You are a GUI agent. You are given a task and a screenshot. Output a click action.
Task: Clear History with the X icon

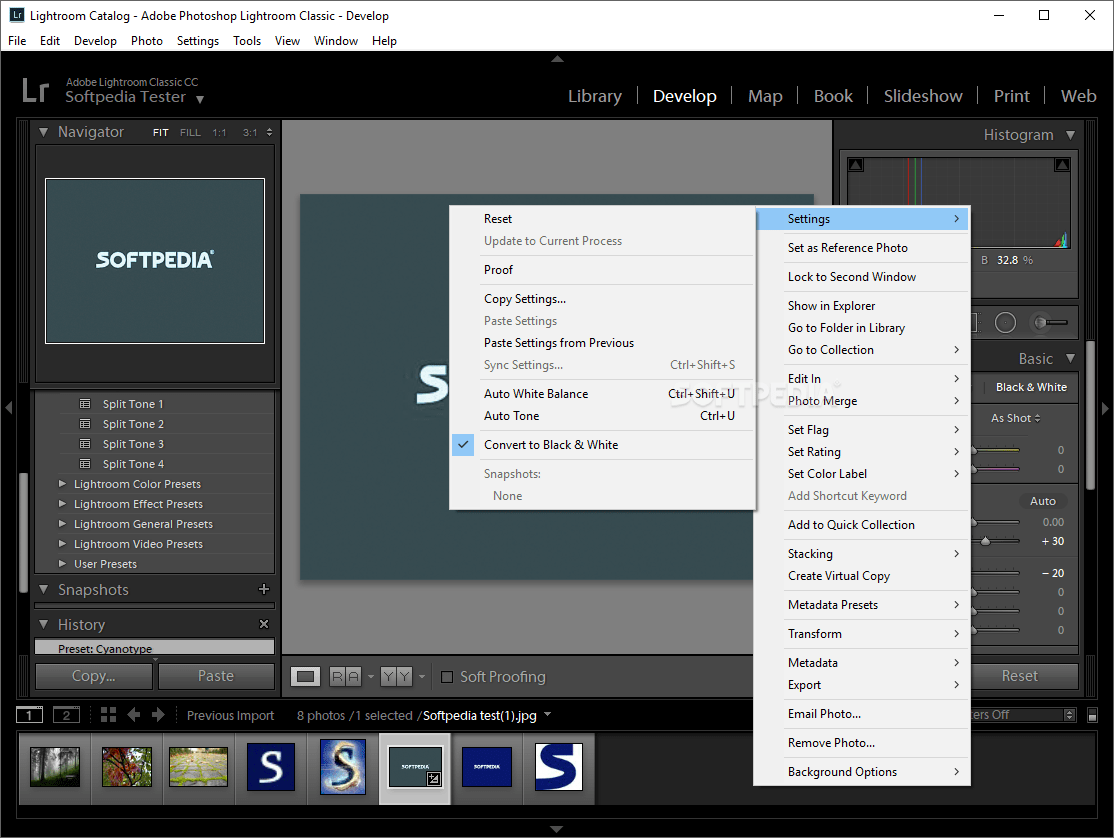264,624
